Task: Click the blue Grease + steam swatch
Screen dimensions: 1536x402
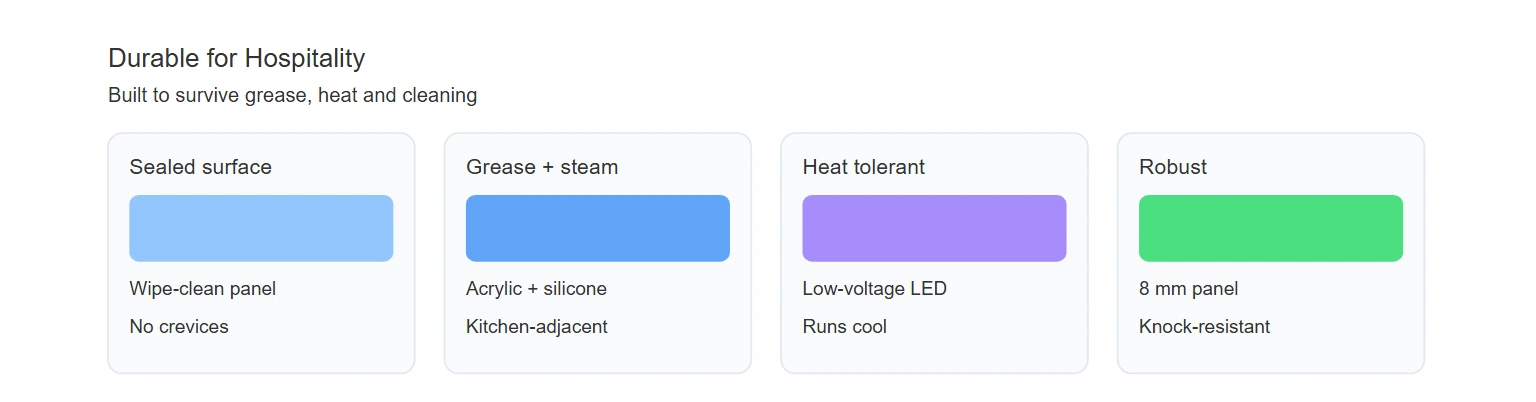Action: point(598,228)
